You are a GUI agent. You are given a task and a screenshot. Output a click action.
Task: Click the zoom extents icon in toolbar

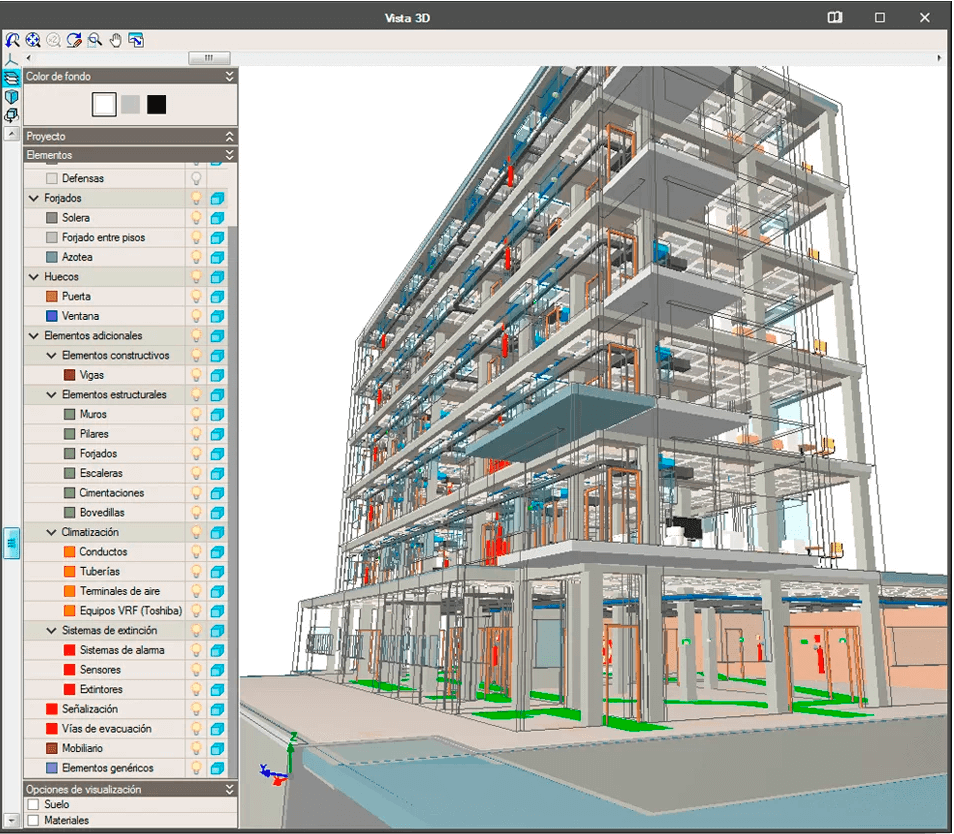pos(33,40)
